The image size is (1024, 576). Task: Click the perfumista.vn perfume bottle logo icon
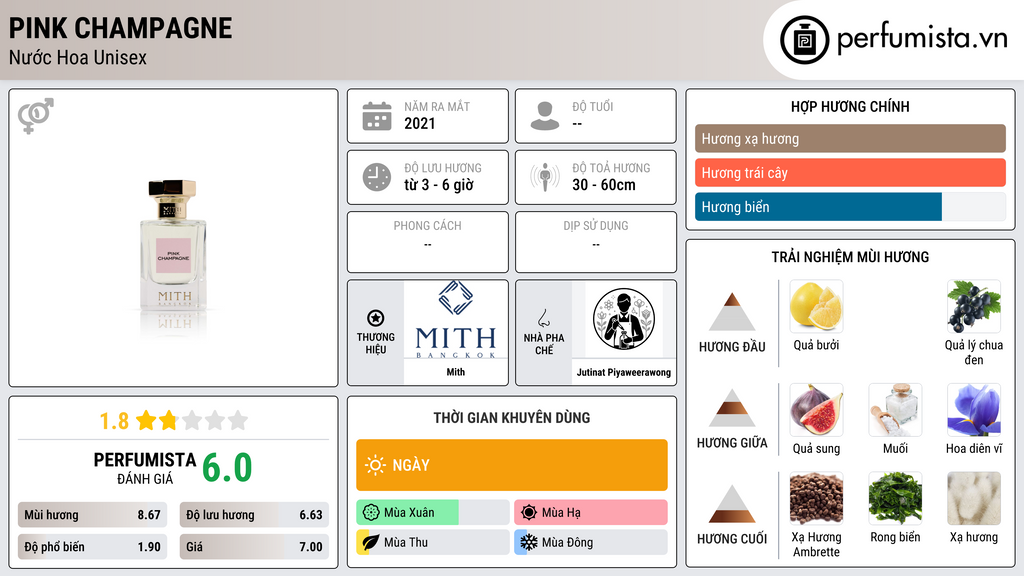tap(804, 40)
